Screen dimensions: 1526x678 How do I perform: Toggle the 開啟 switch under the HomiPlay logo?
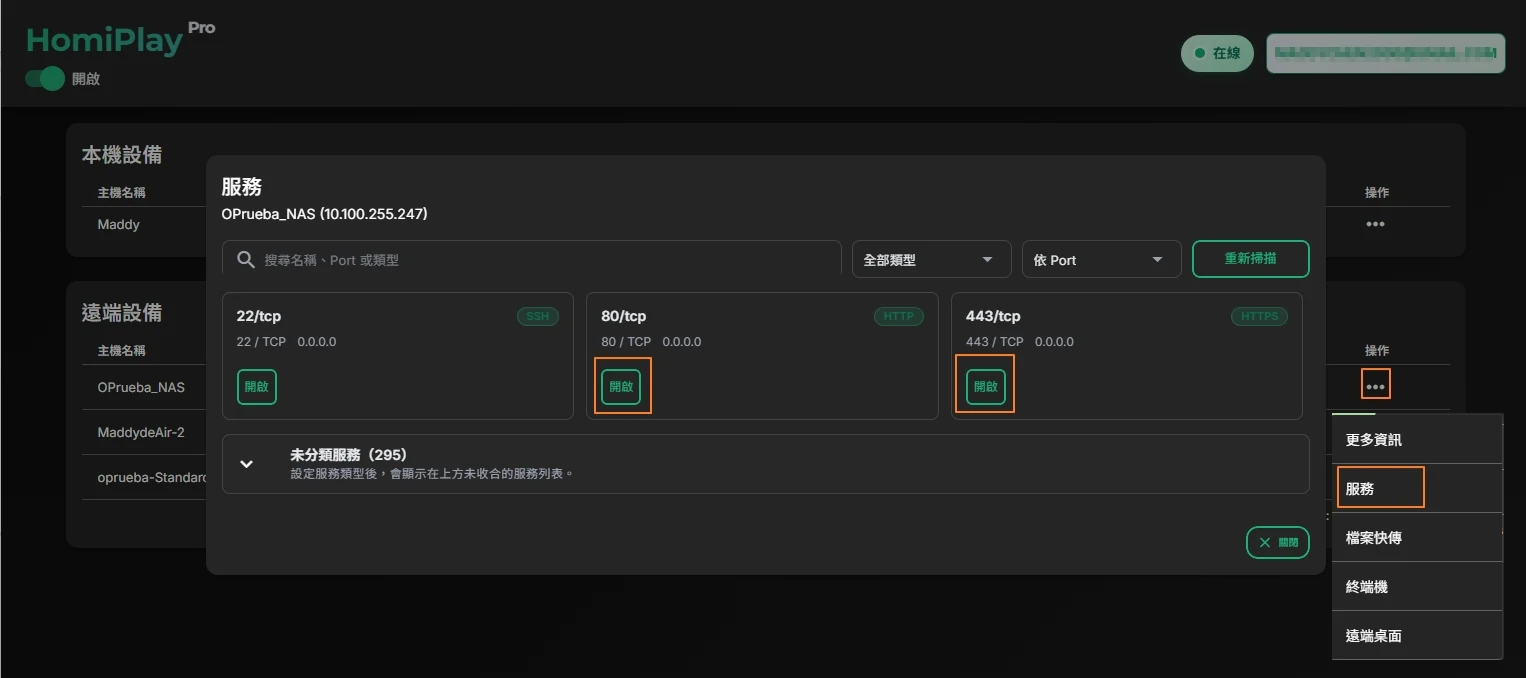pos(45,79)
